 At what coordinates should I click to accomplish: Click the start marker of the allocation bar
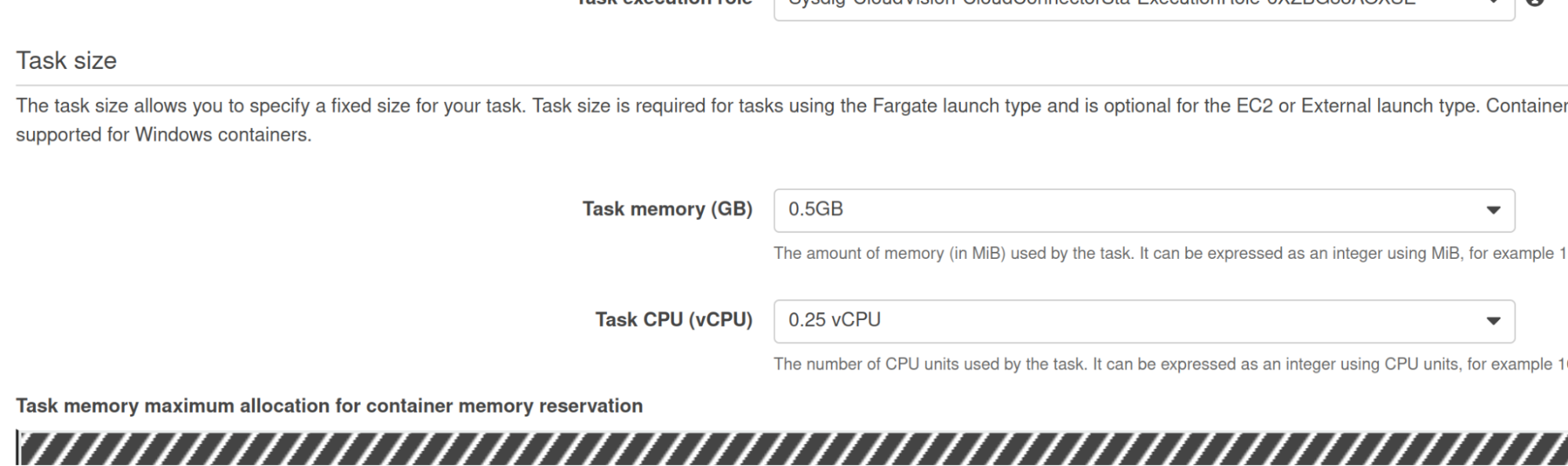pos(17,448)
